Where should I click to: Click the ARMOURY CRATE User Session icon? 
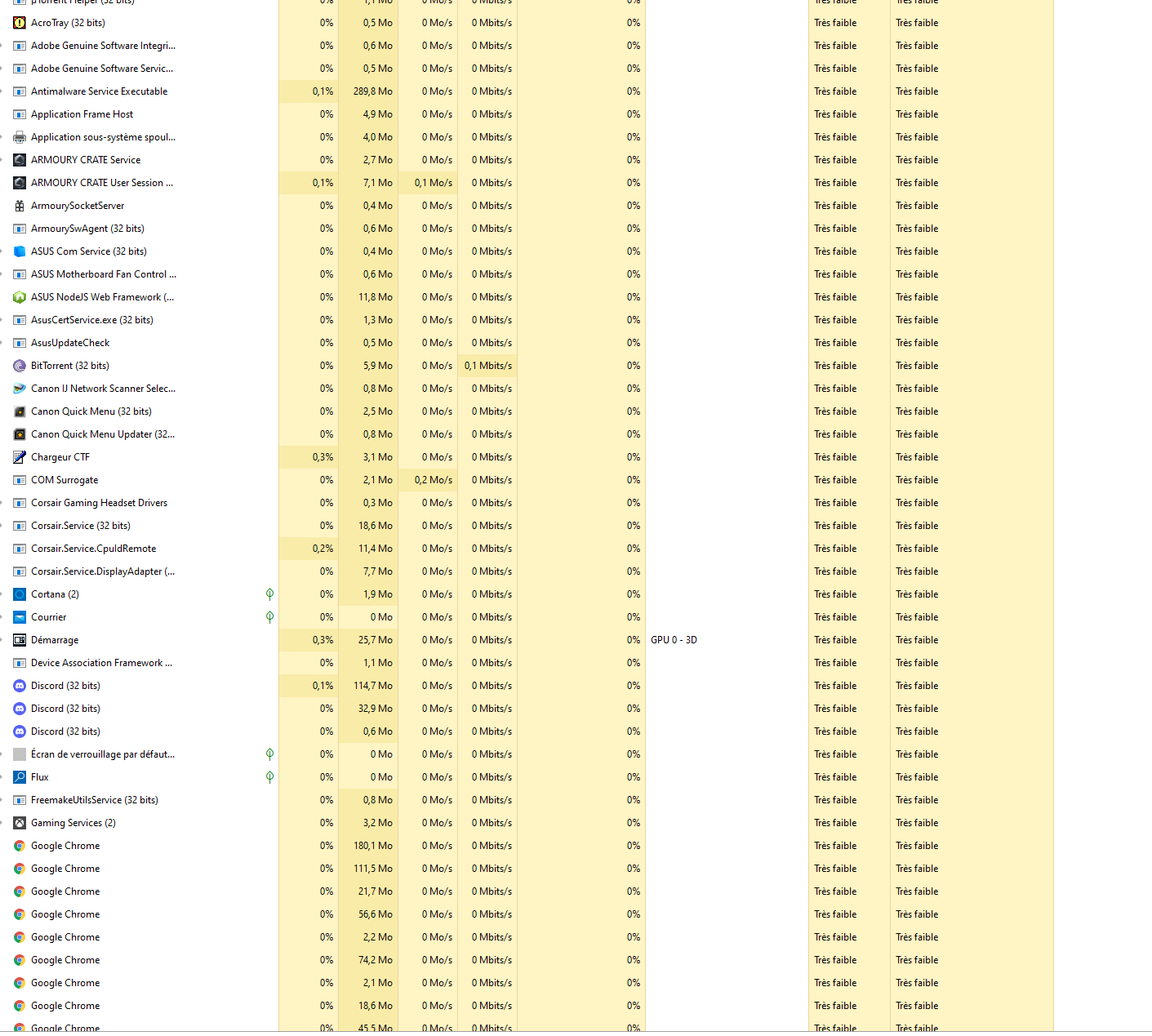tap(20, 183)
